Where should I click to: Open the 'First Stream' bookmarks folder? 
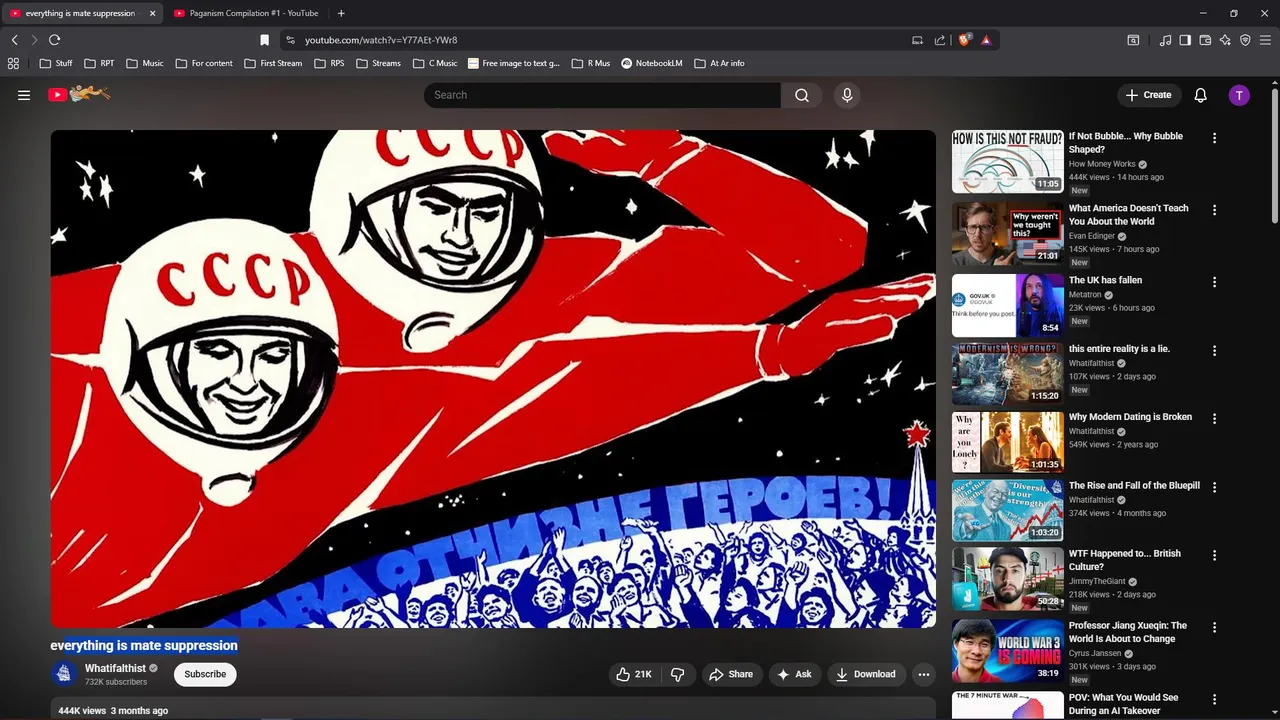(273, 63)
